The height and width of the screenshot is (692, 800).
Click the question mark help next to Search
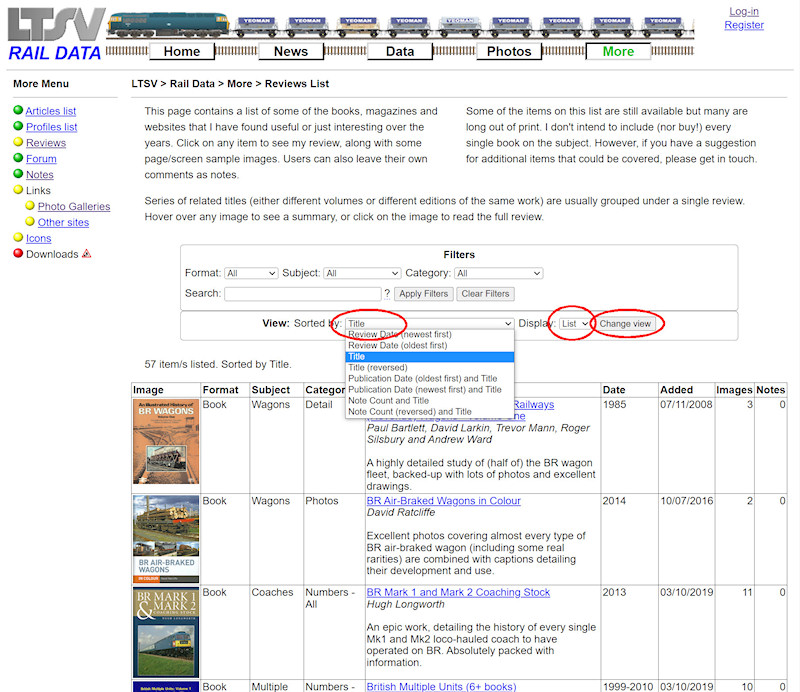coord(387,294)
